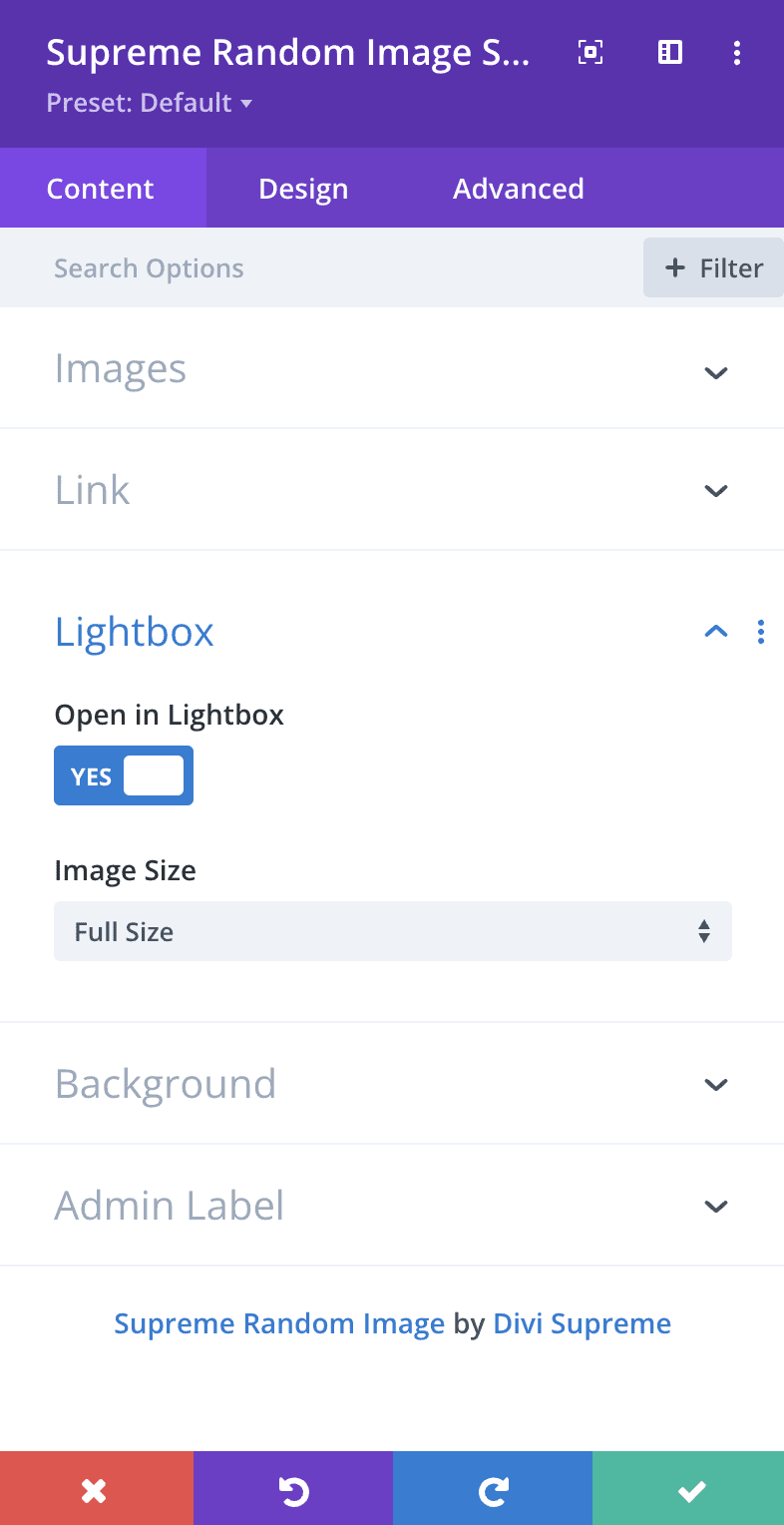Image resolution: width=784 pixels, height=1525 pixels.
Task: Switch to the Design tab
Action: [x=303, y=188]
